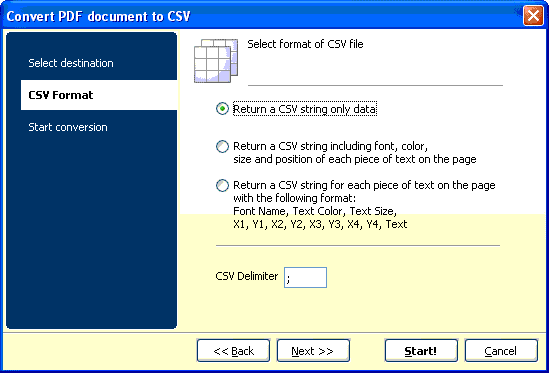Select 'Return a CSV string only data' option
The width and height of the screenshot is (549, 373).
click(x=222, y=109)
